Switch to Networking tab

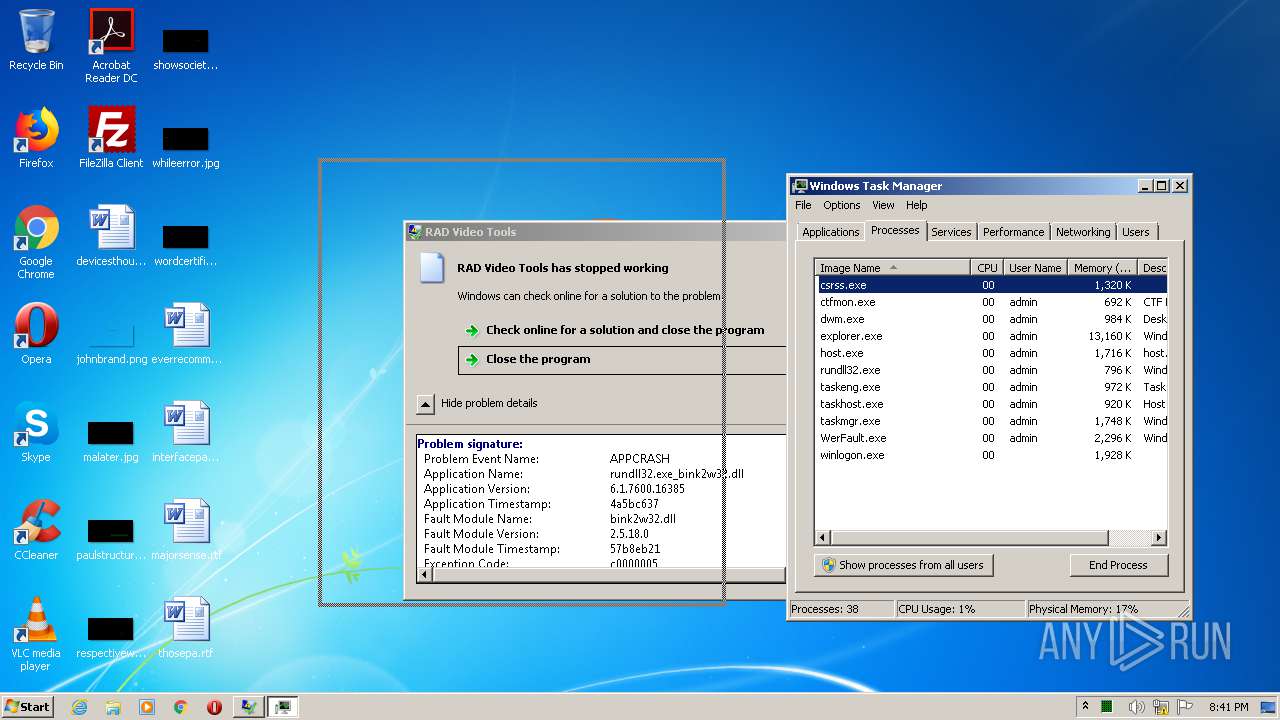pyautogui.click(x=1083, y=232)
